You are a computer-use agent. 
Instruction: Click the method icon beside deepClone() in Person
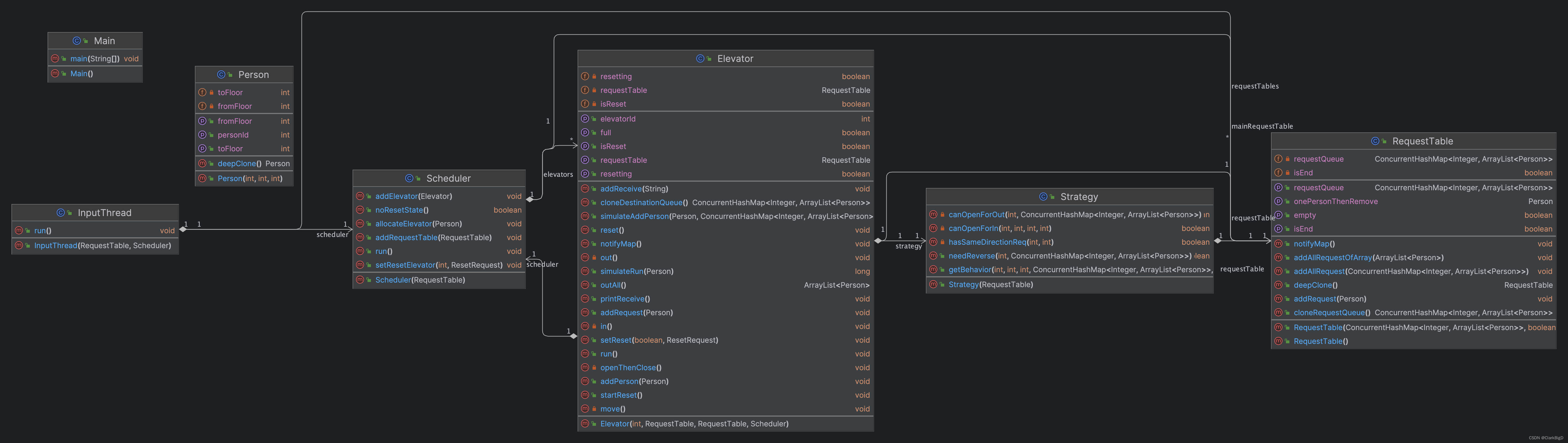pyautogui.click(x=203, y=164)
